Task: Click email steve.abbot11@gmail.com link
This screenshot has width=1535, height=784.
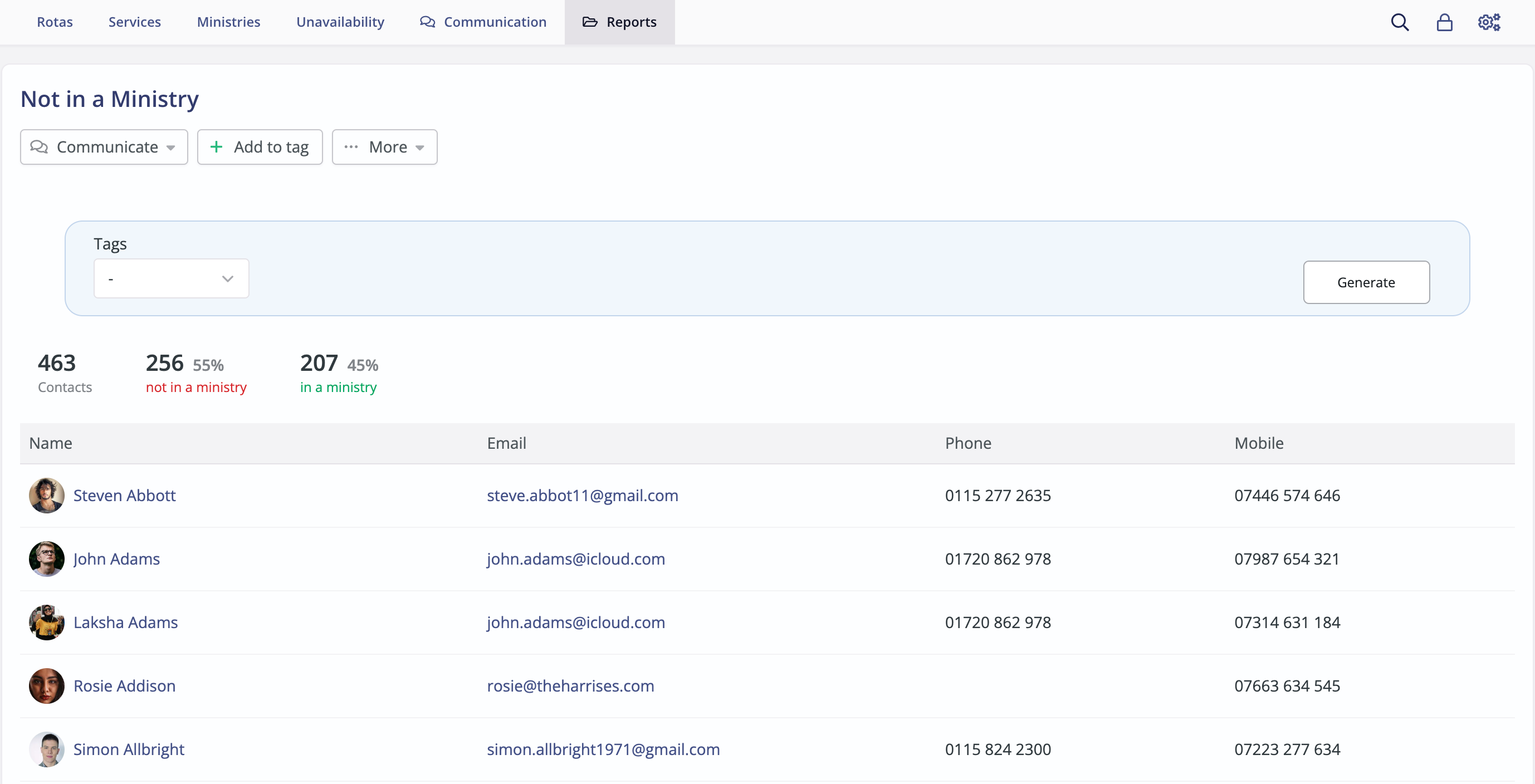Action: coord(582,495)
